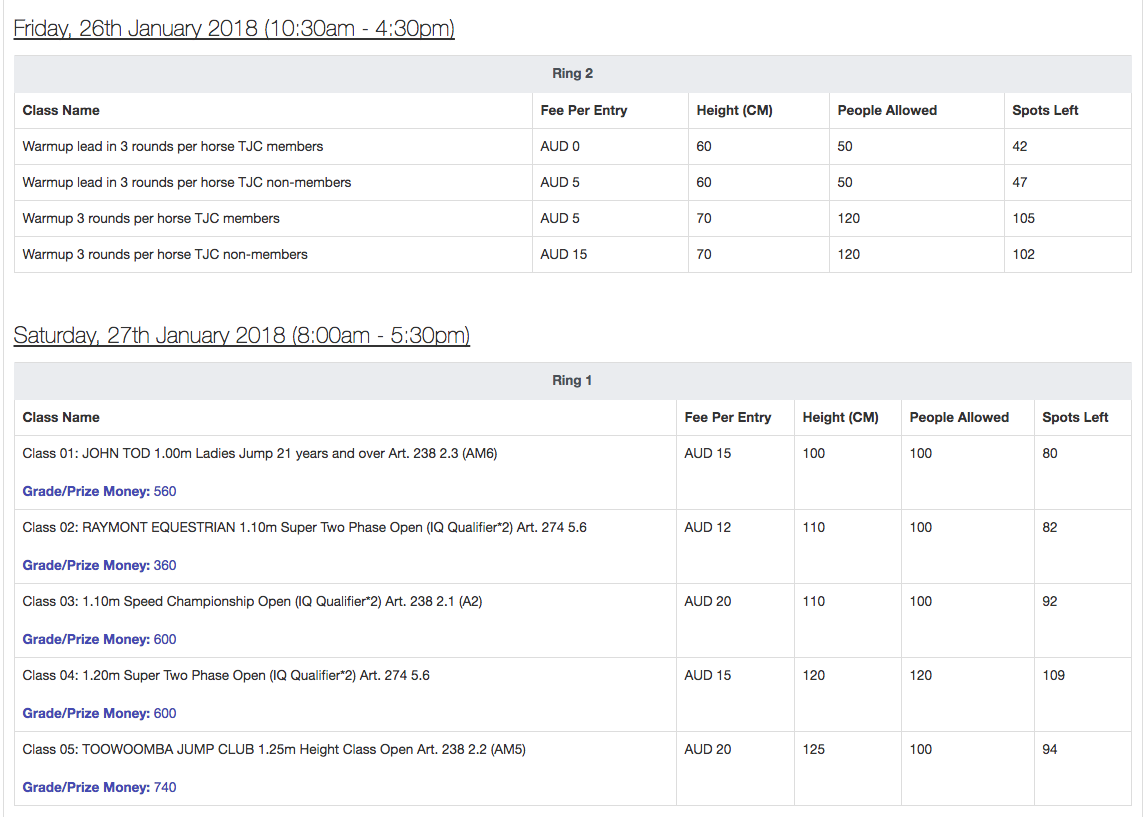This screenshot has height=817, width=1145.
Task: Click the Saturday, 27th January 2018 heading
Action: coord(241,335)
